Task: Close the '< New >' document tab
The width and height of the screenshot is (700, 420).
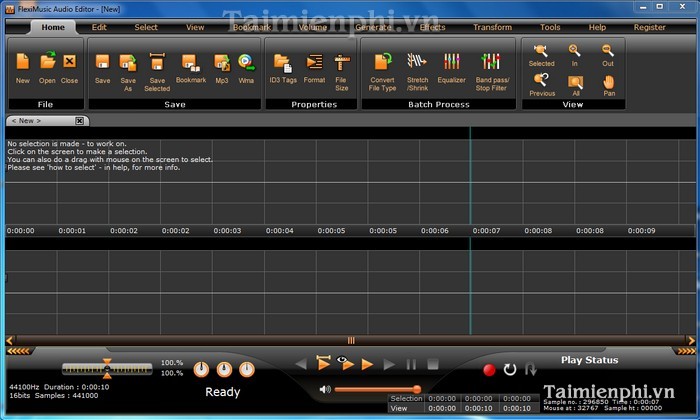Action: [79, 121]
